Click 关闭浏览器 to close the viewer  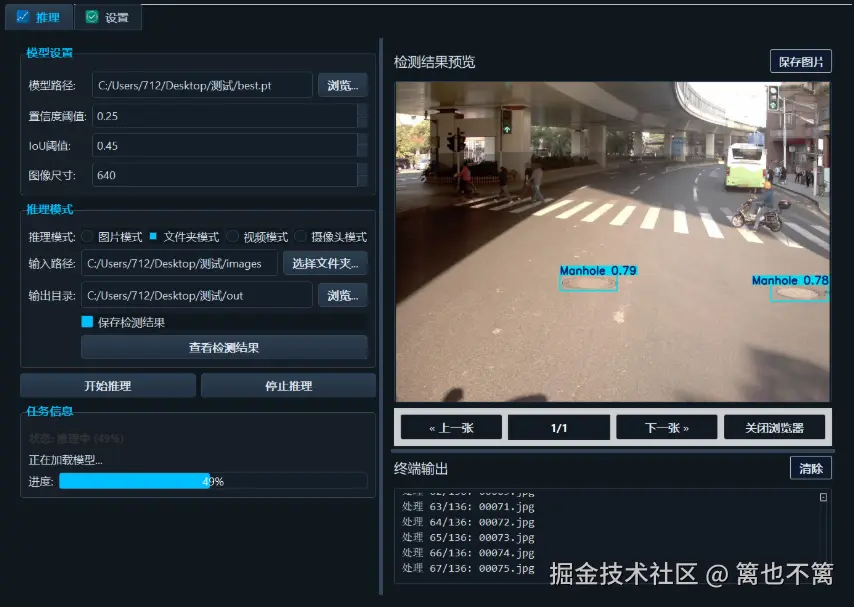(x=777, y=427)
